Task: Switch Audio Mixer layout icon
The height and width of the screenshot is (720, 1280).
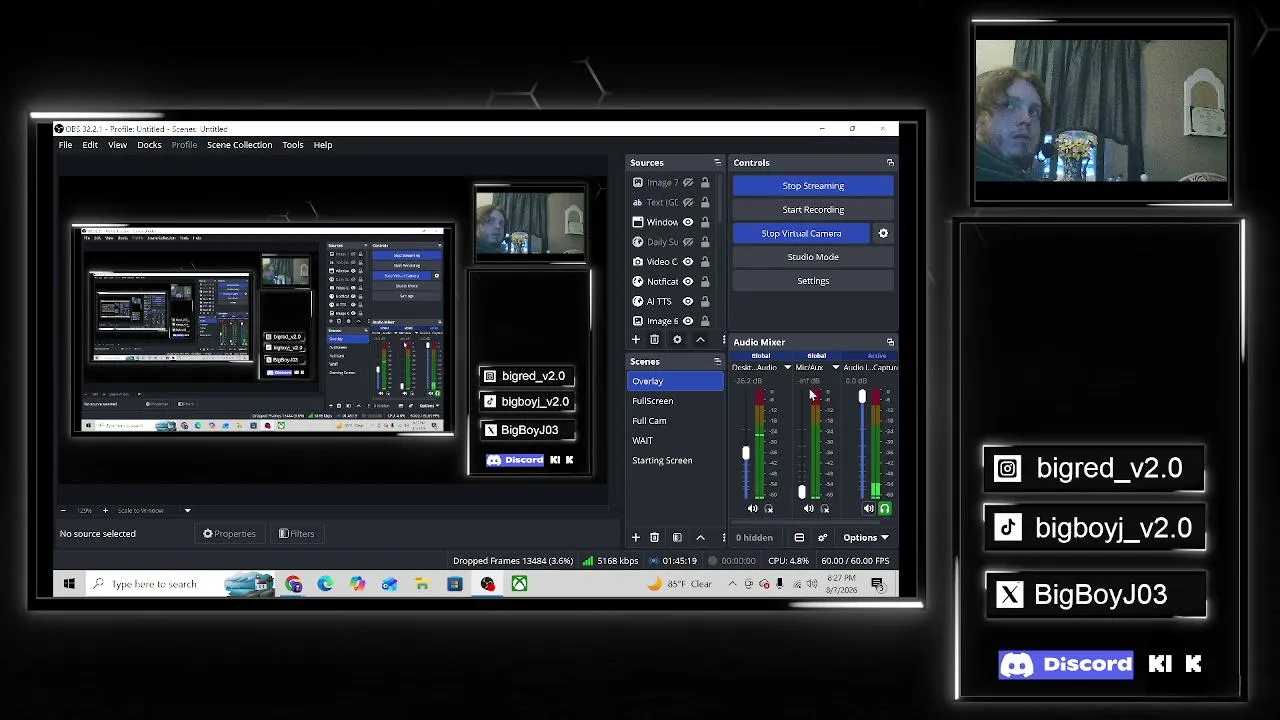Action: [x=799, y=537]
